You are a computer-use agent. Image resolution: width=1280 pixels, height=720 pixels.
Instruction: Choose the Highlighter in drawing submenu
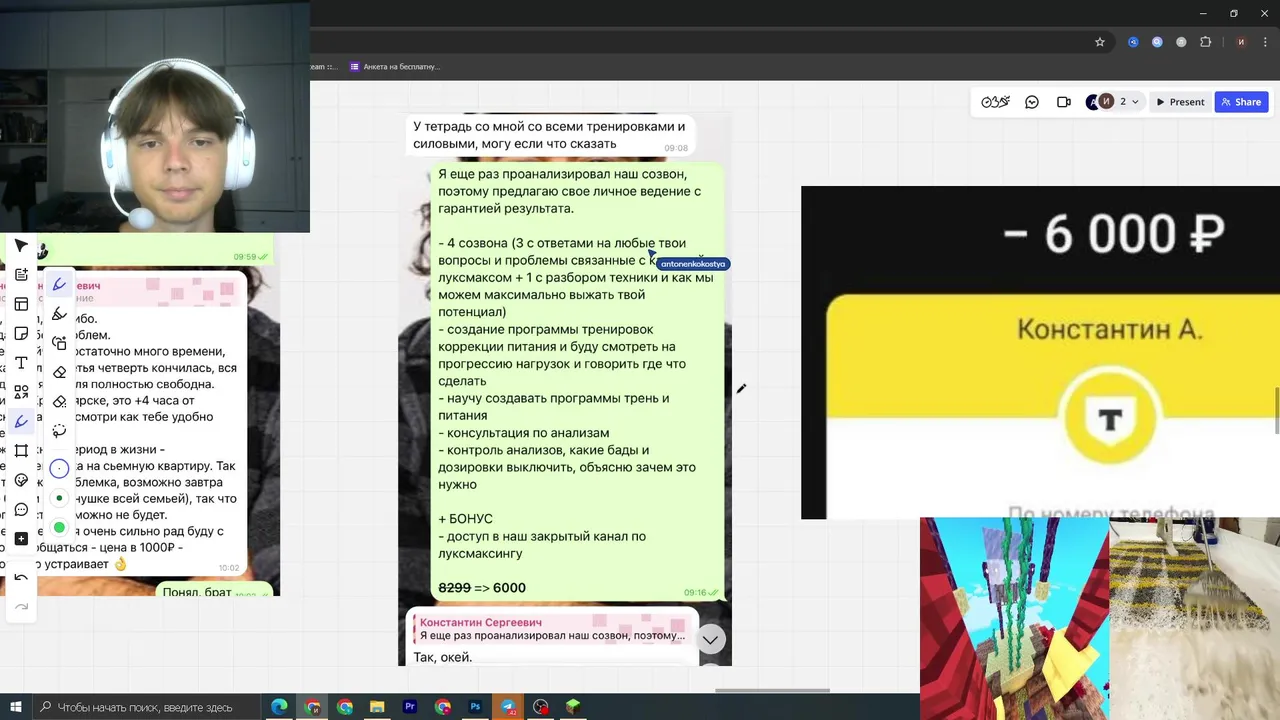click(x=59, y=314)
